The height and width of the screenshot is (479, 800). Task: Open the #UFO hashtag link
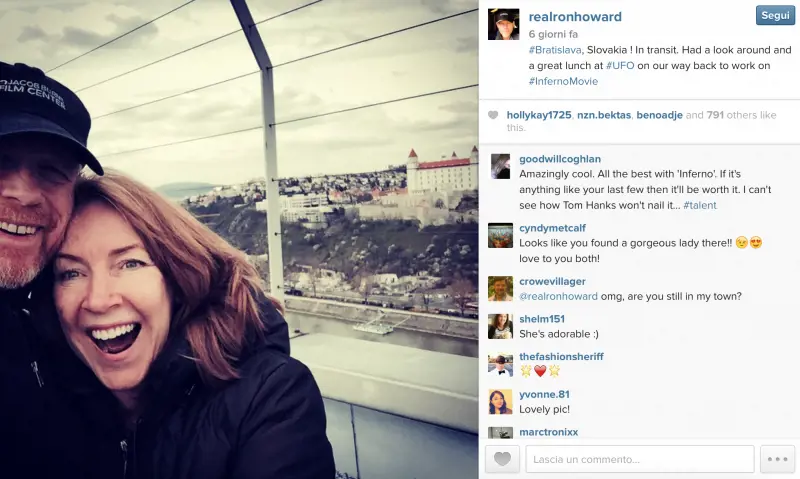620,65
